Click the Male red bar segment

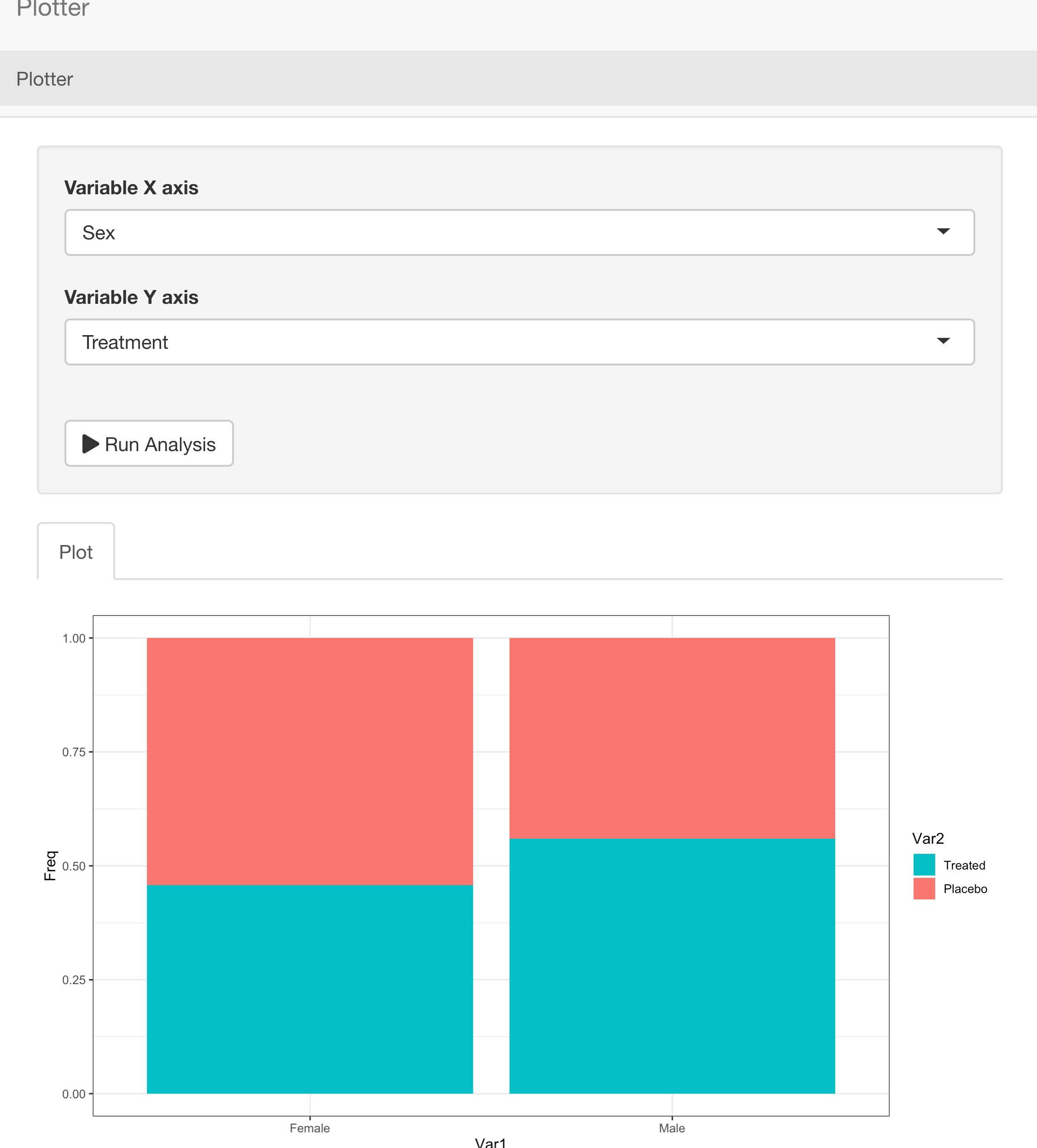point(672,738)
